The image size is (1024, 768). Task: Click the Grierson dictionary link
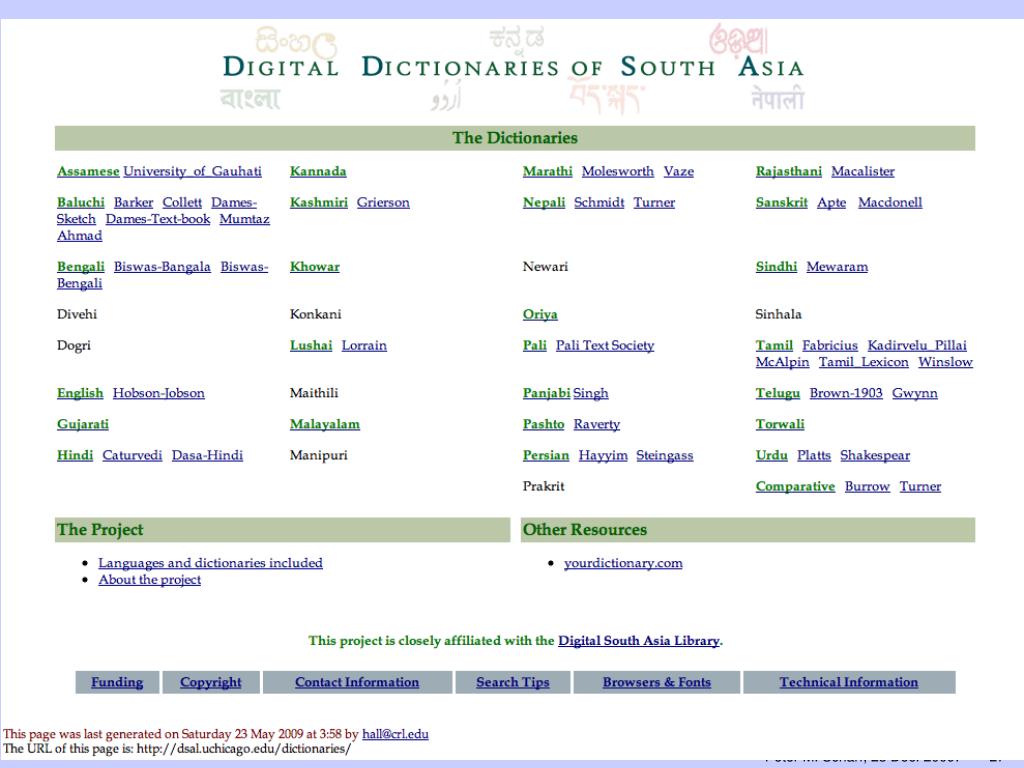click(x=383, y=202)
